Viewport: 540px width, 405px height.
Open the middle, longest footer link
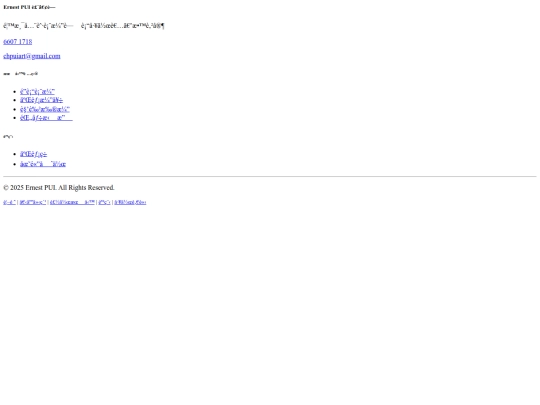pos(72,202)
